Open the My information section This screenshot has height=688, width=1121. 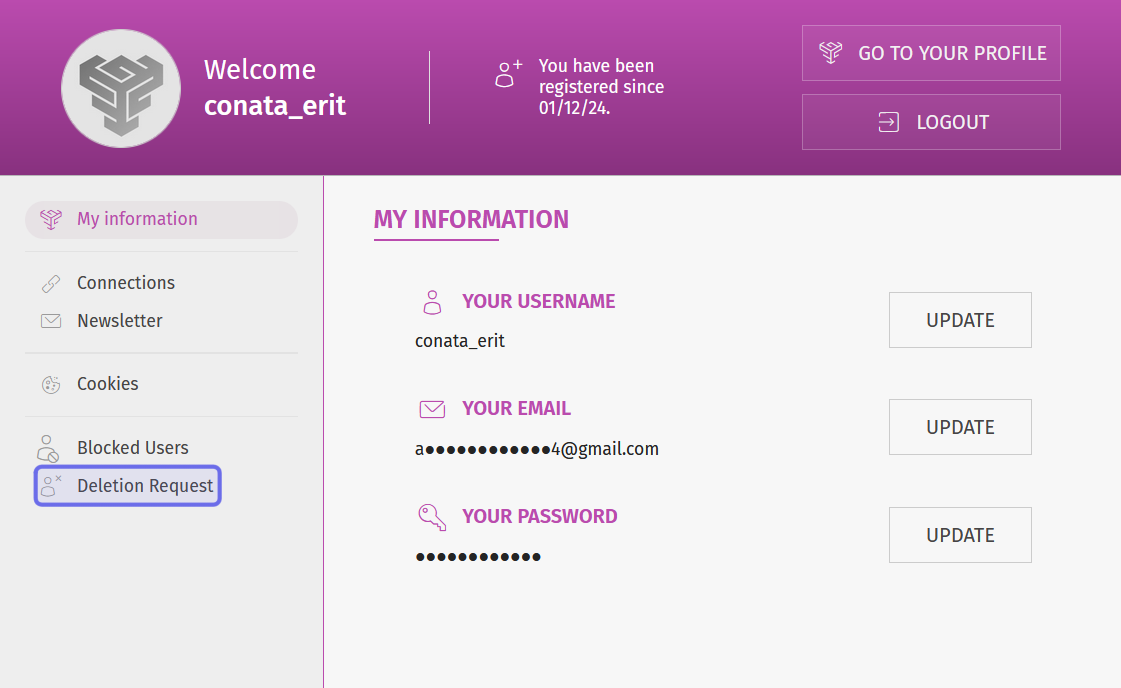pyautogui.click(x=137, y=219)
